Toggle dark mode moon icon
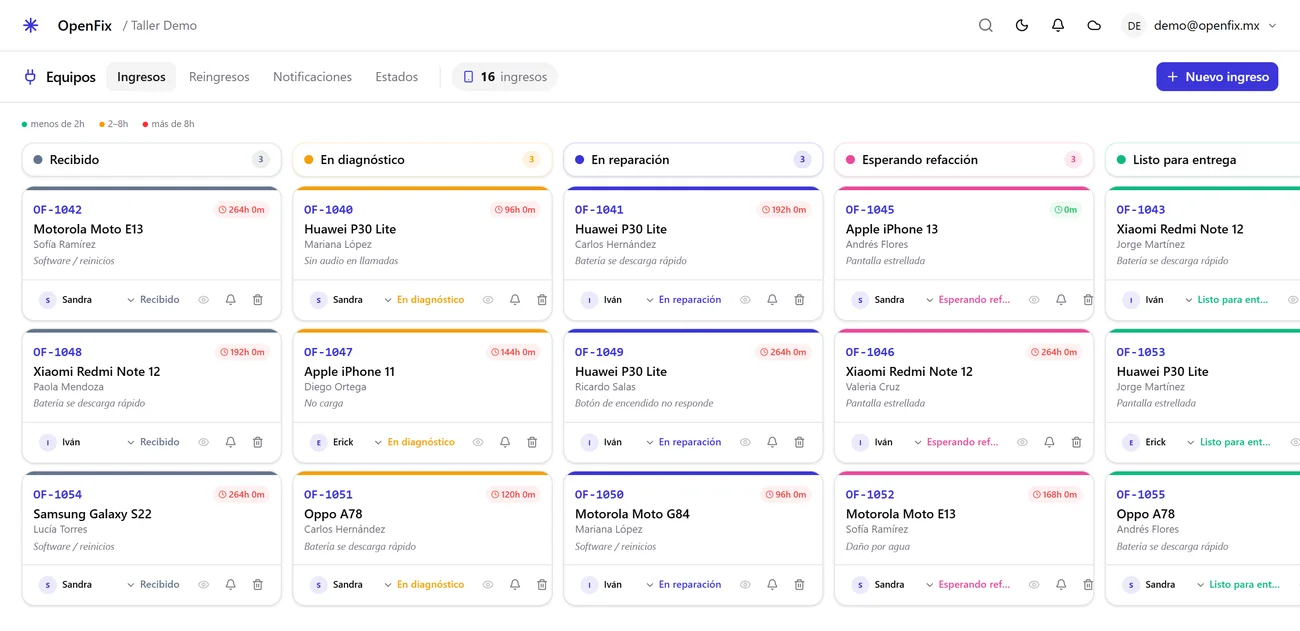The height and width of the screenshot is (631, 1300). point(1022,25)
